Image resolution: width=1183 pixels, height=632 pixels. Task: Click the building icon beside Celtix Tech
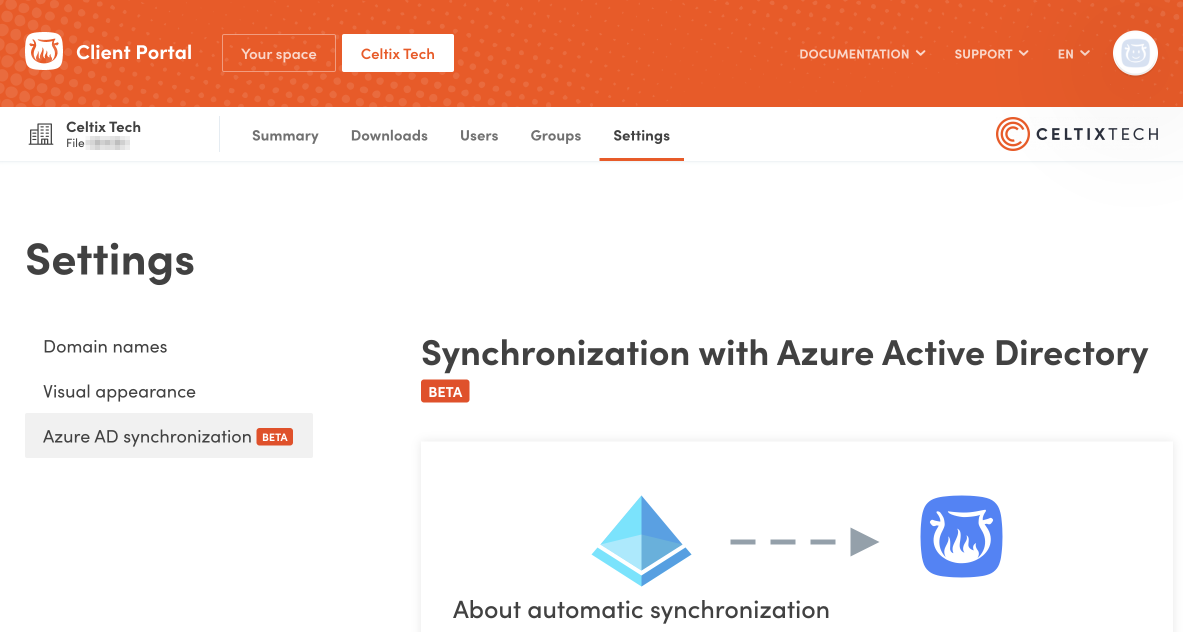(x=41, y=135)
